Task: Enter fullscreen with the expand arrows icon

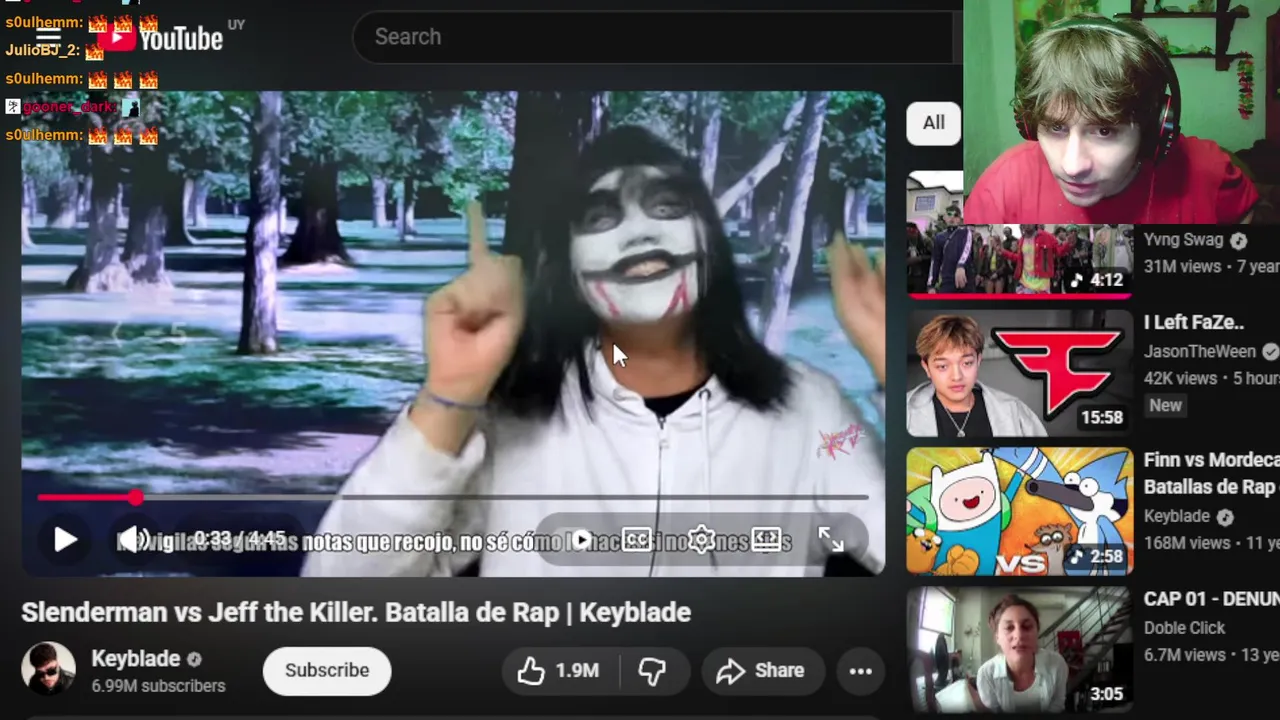Action: tap(831, 540)
